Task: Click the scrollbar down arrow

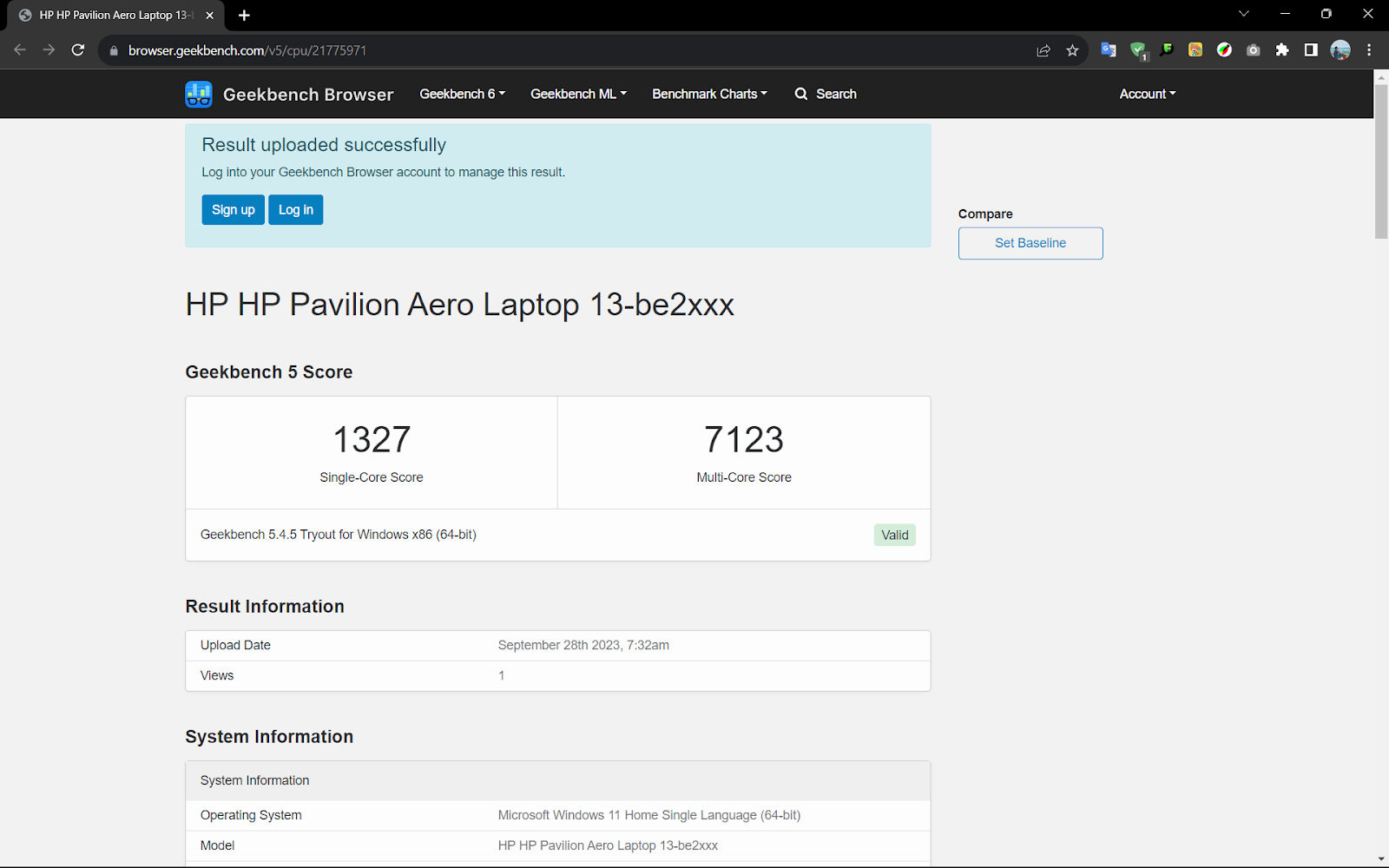Action: [1381, 859]
